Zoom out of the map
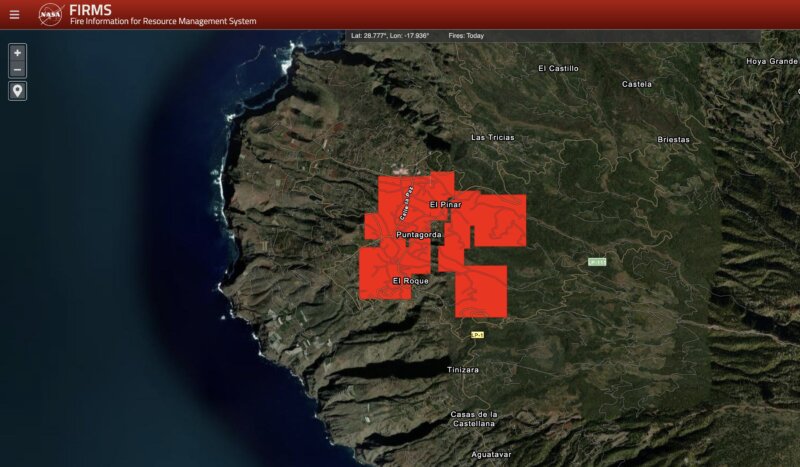This screenshot has height=467, width=800. (17, 69)
